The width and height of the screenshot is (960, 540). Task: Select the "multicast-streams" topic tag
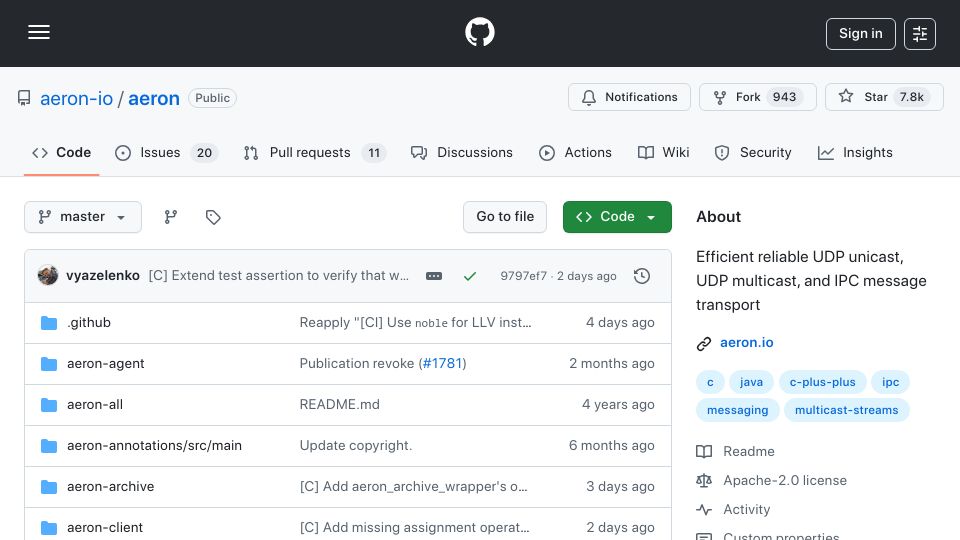846,410
